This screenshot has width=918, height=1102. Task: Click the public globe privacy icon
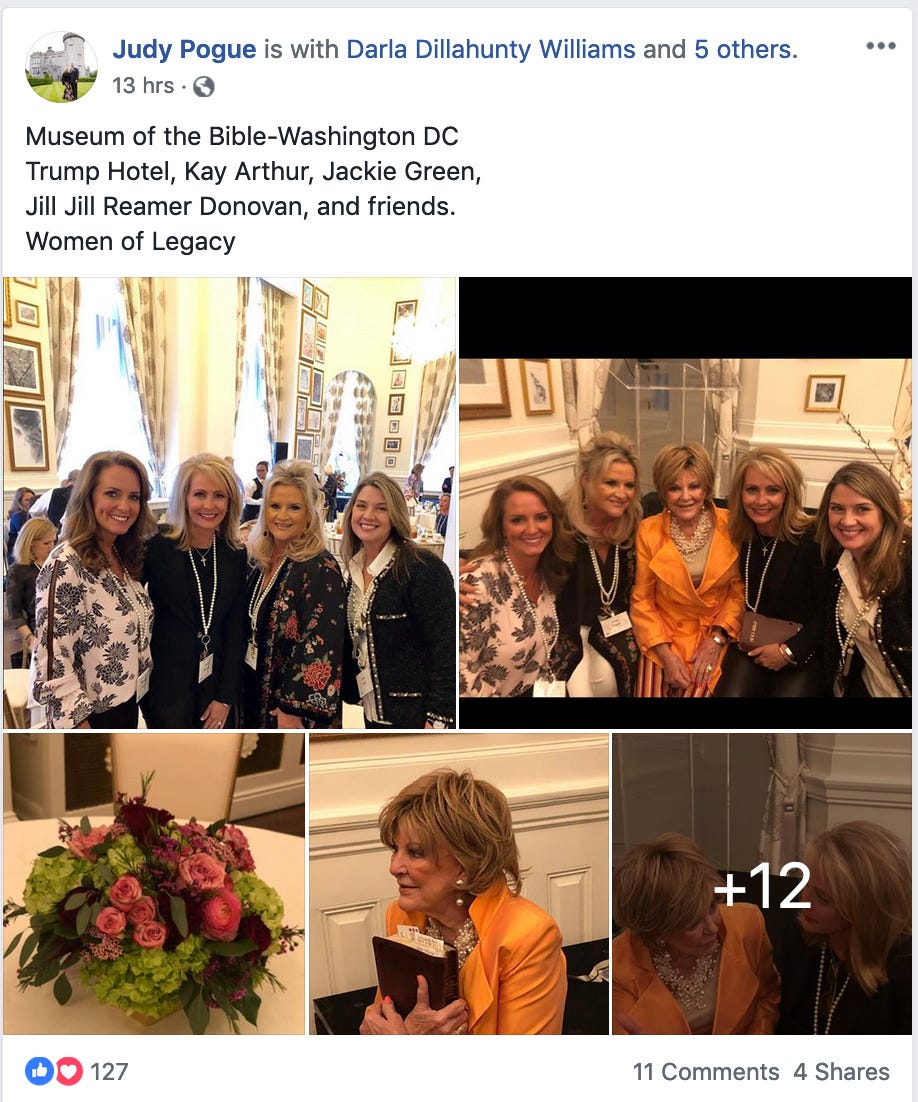coord(204,86)
